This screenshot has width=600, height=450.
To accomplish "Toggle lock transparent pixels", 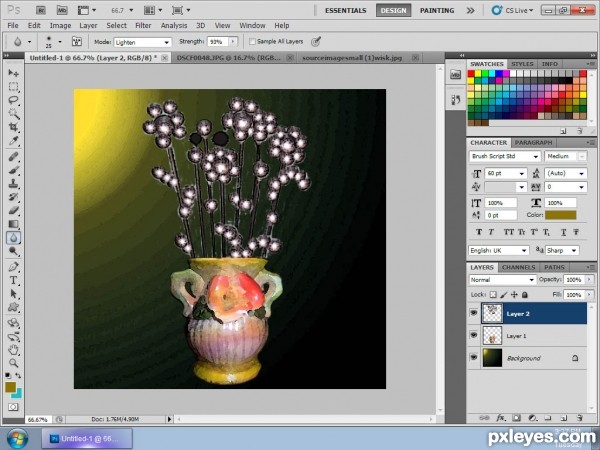I will coord(493,295).
